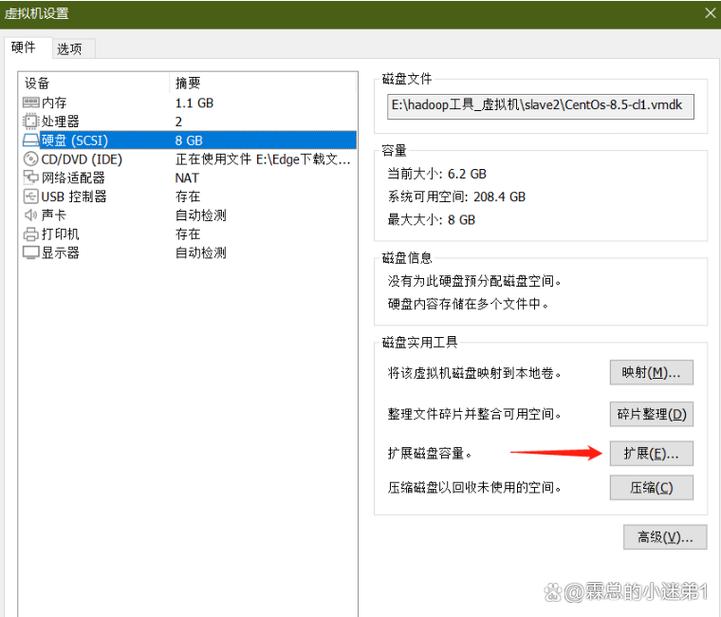Select the sound card (声卡) speaker icon
The width and height of the screenshot is (721, 617).
pos(31,215)
